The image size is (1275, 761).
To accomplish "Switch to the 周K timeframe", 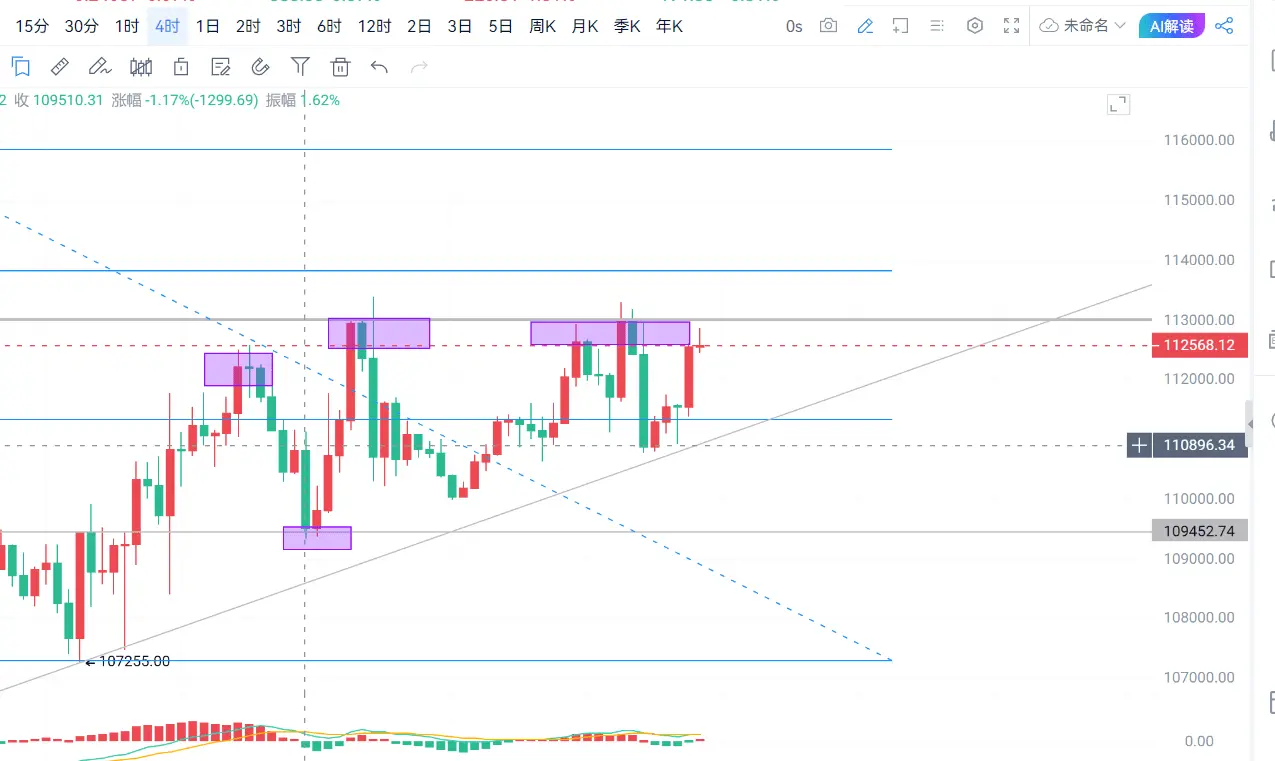I will 542,26.
